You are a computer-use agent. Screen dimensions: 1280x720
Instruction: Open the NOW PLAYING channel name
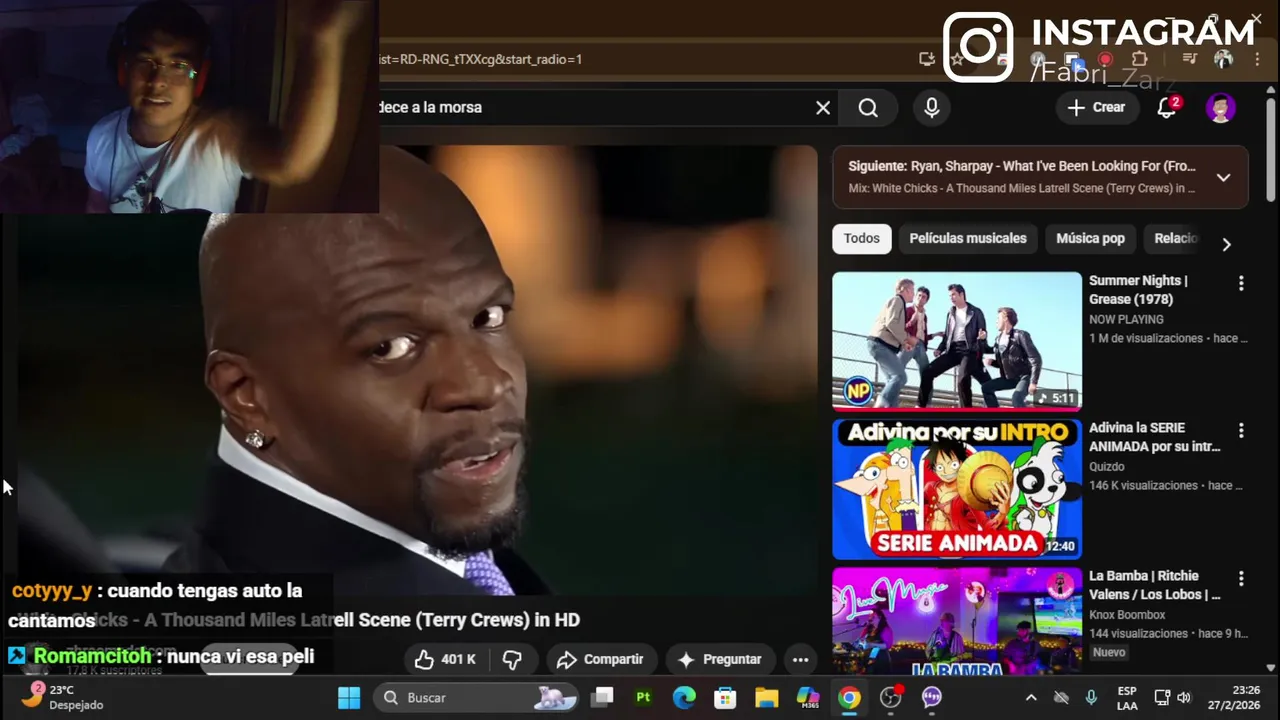tap(1126, 320)
